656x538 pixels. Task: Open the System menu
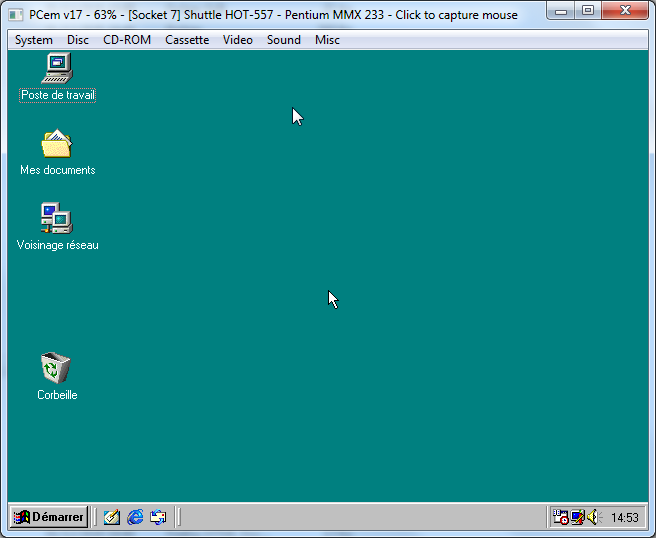pos(34,40)
